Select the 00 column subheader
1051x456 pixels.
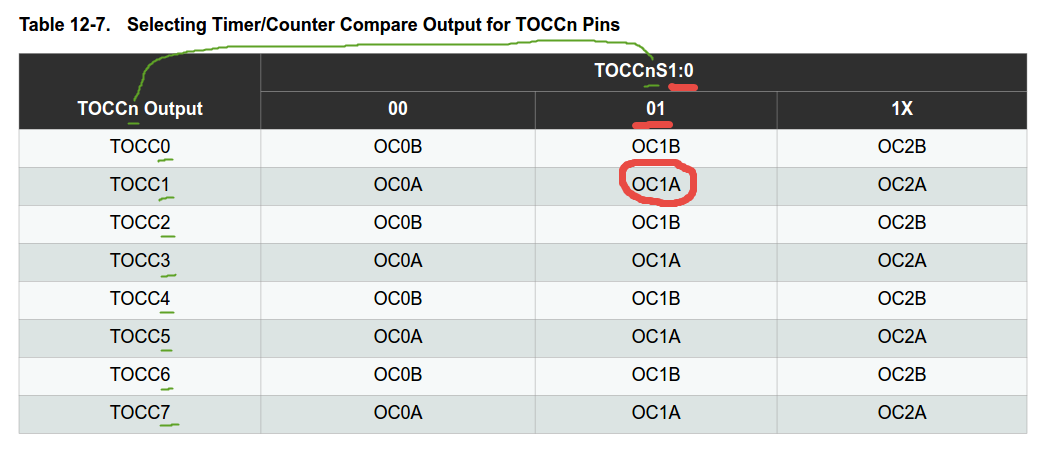397,109
